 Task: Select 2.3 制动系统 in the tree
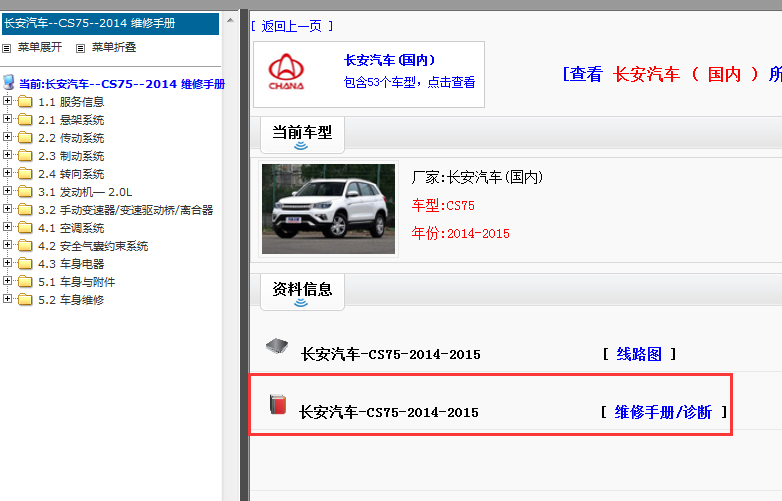71,156
